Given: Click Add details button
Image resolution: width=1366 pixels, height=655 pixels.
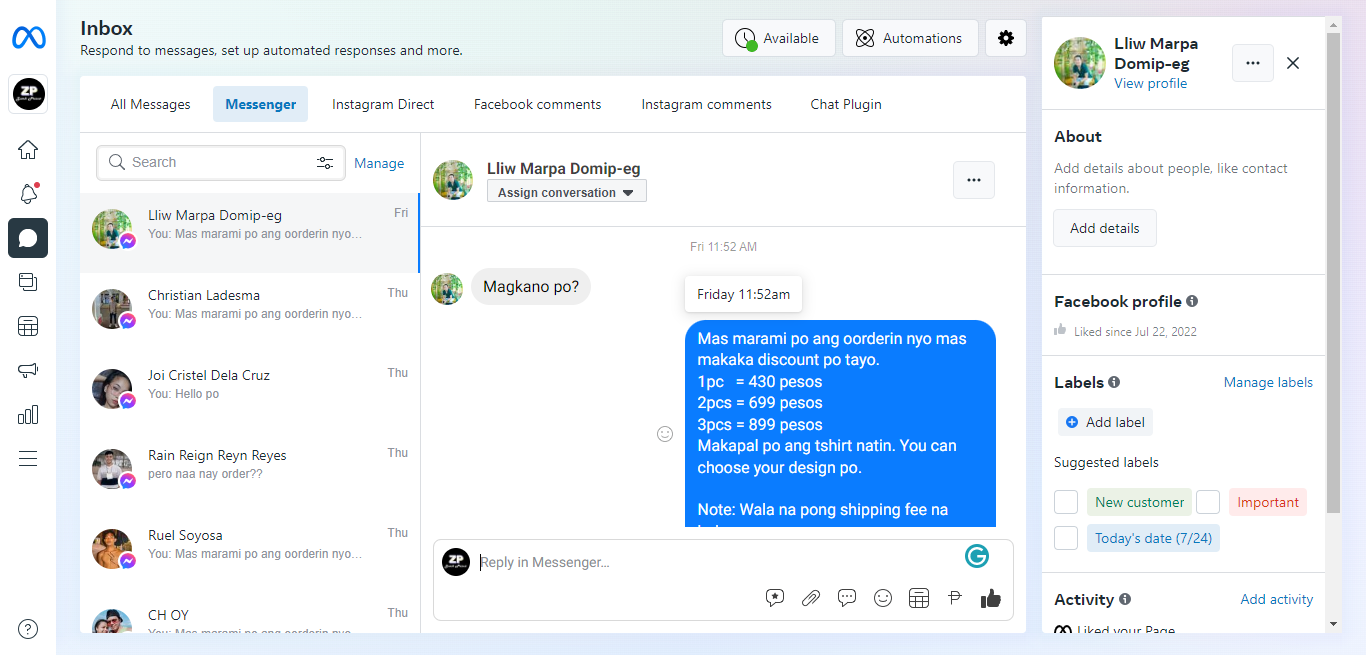Looking at the screenshot, I should (1105, 228).
